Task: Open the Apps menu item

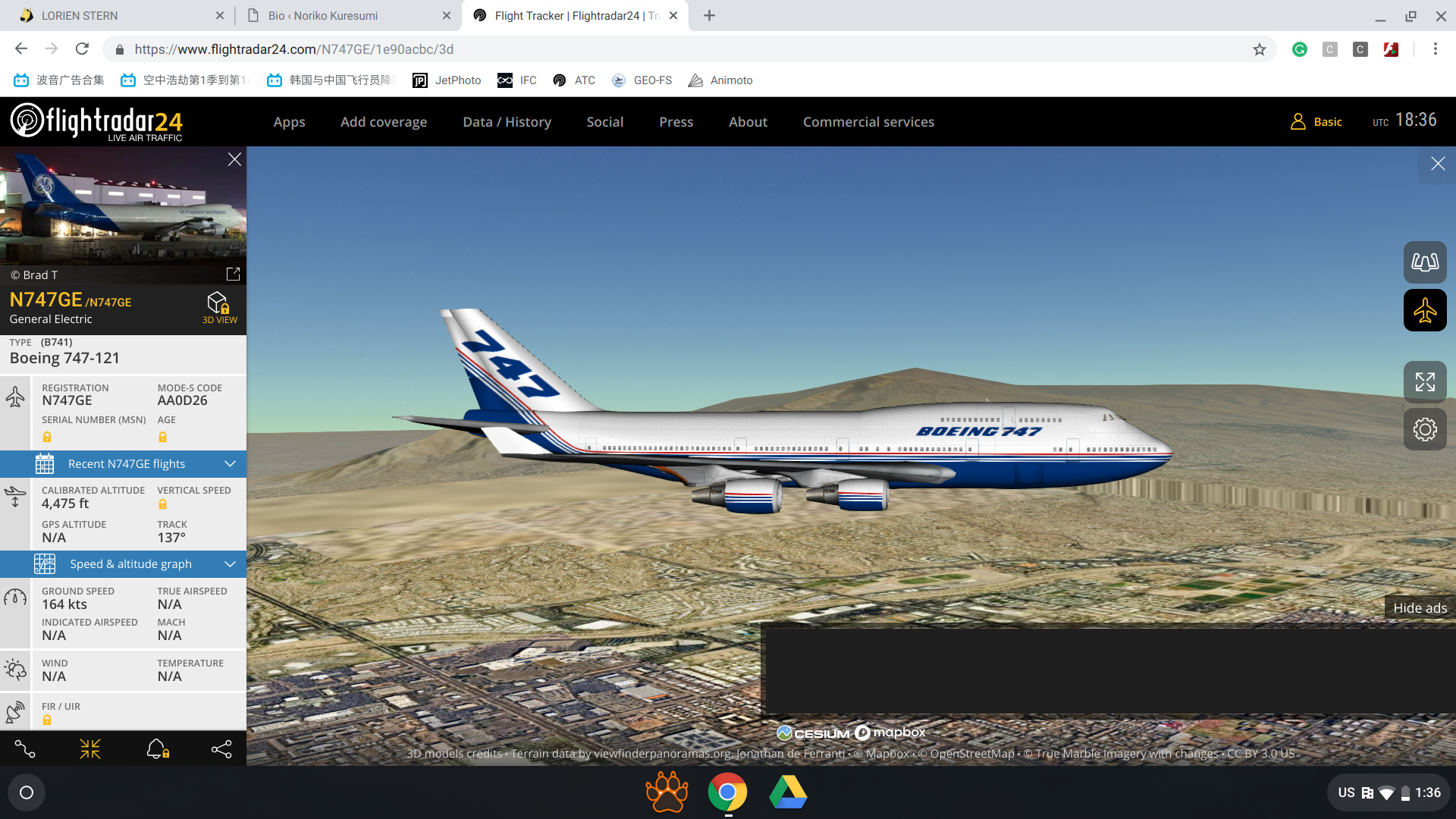Action: [289, 121]
